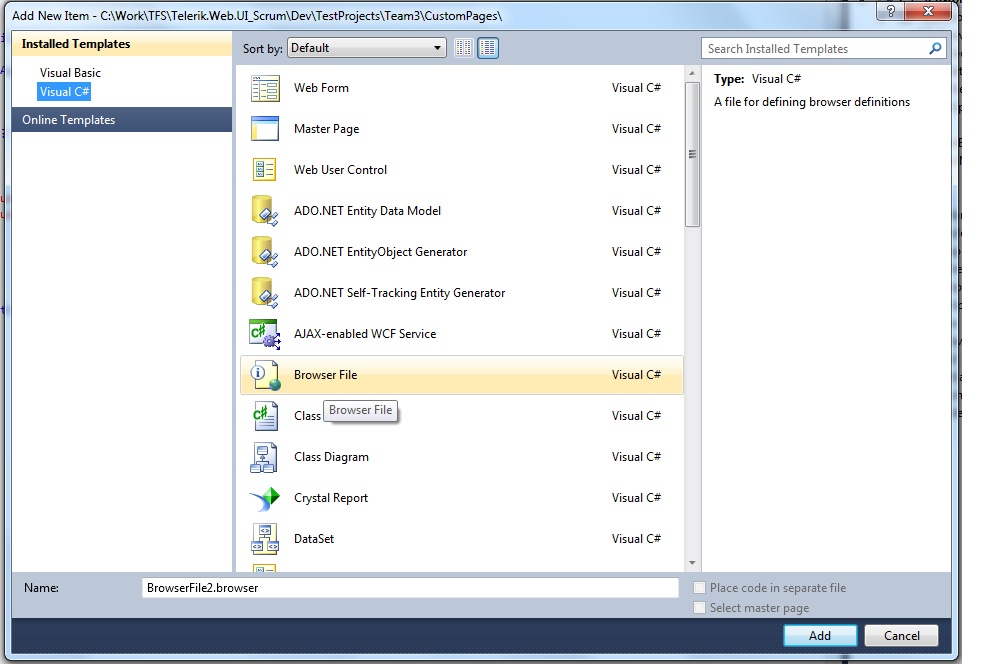The height and width of the screenshot is (664, 1008).
Task: Click "ADO.NET Entity Data Model" text
Action: pos(368,211)
